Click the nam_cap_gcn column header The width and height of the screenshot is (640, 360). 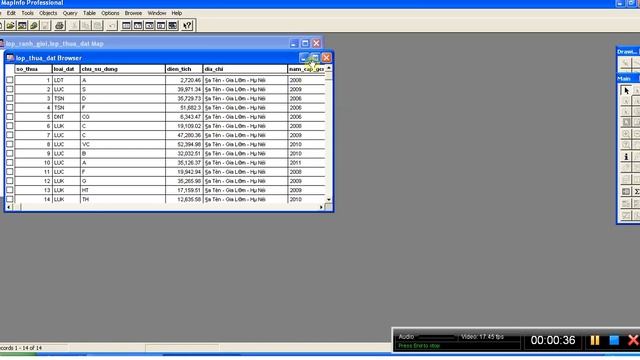tap(306, 69)
